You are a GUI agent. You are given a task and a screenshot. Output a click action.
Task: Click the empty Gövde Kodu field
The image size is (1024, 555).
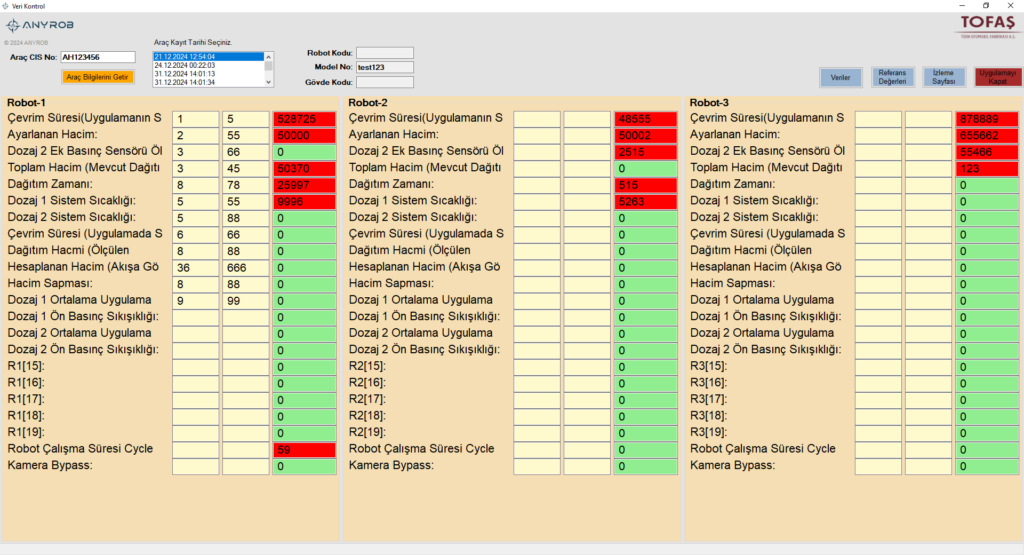pyautogui.click(x=384, y=82)
